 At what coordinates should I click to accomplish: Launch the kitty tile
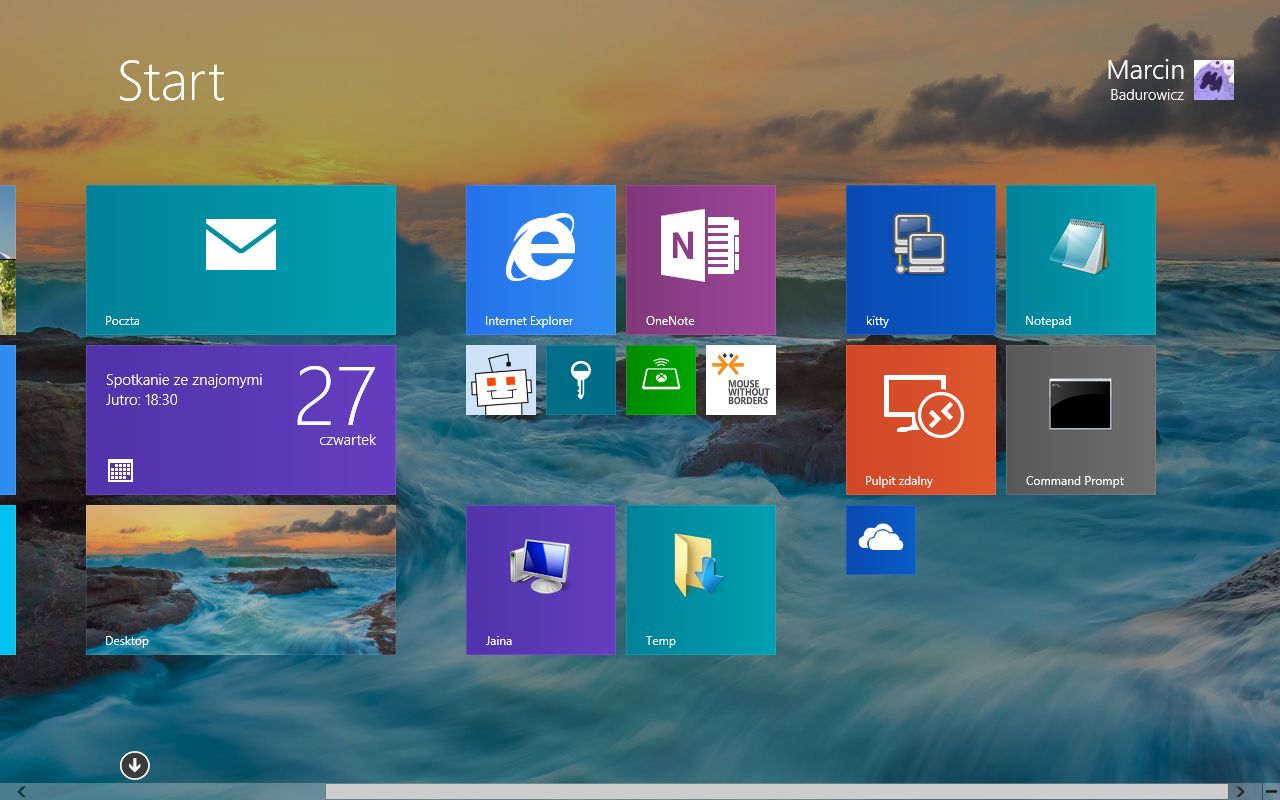coord(921,260)
